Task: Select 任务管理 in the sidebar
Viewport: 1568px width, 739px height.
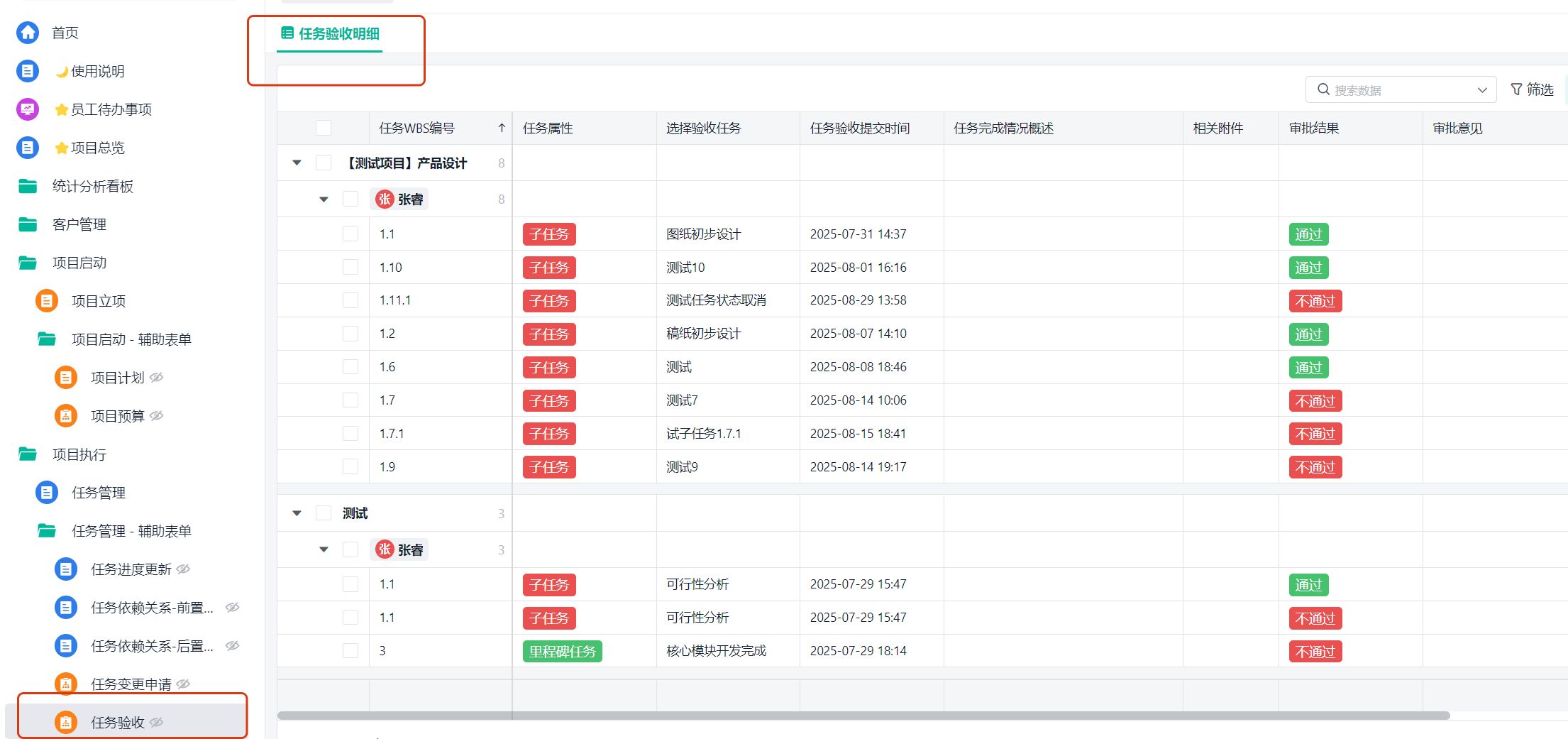Action: click(98, 493)
